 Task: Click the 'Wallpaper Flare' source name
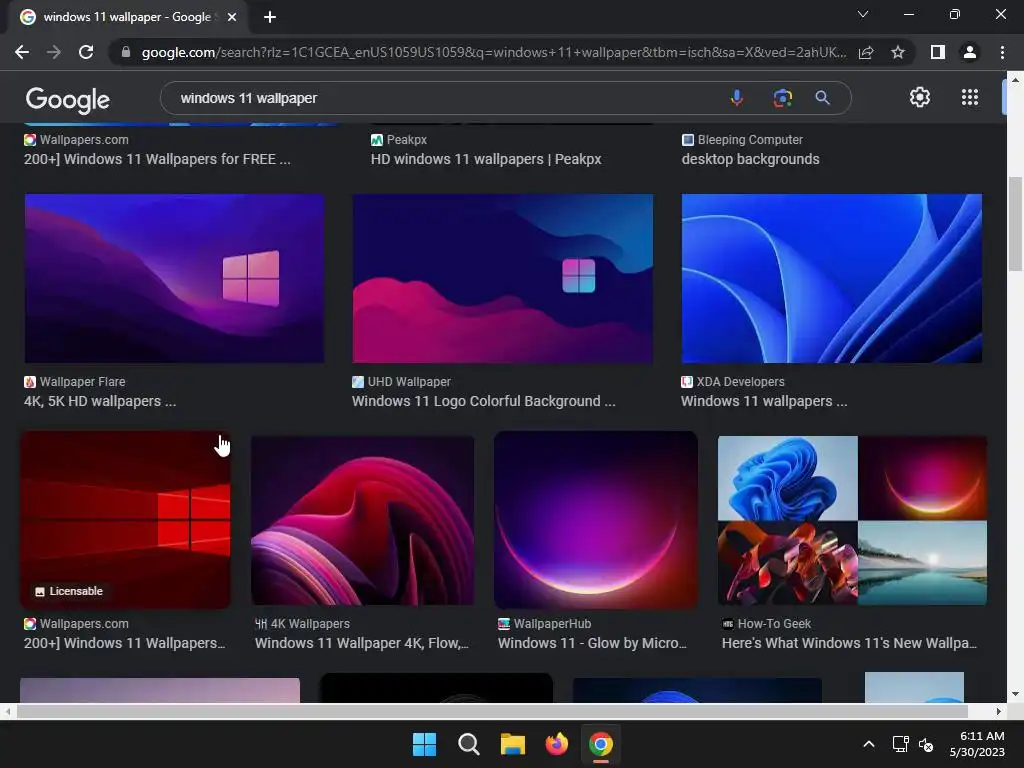(82, 381)
